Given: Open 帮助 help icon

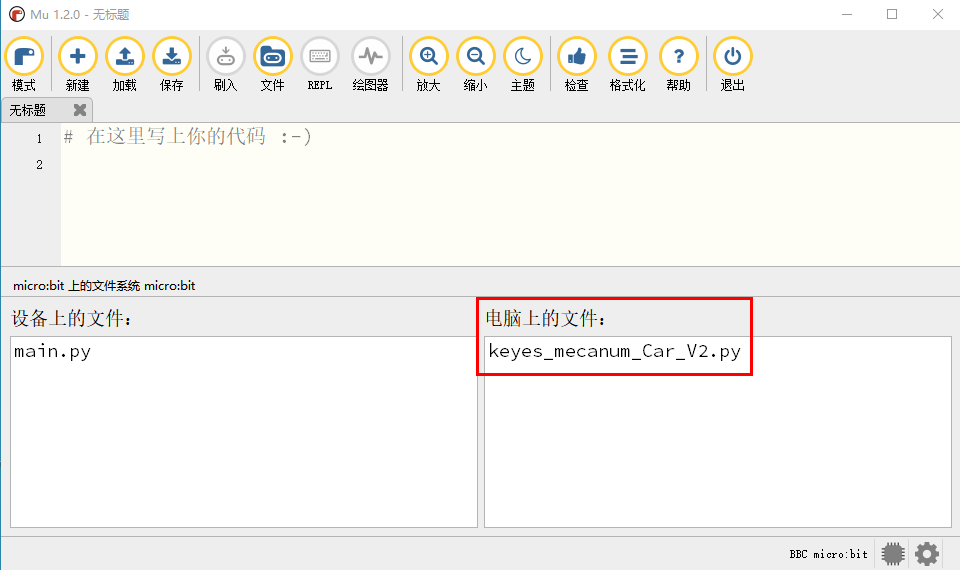Looking at the screenshot, I should click(x=678, y=64).
